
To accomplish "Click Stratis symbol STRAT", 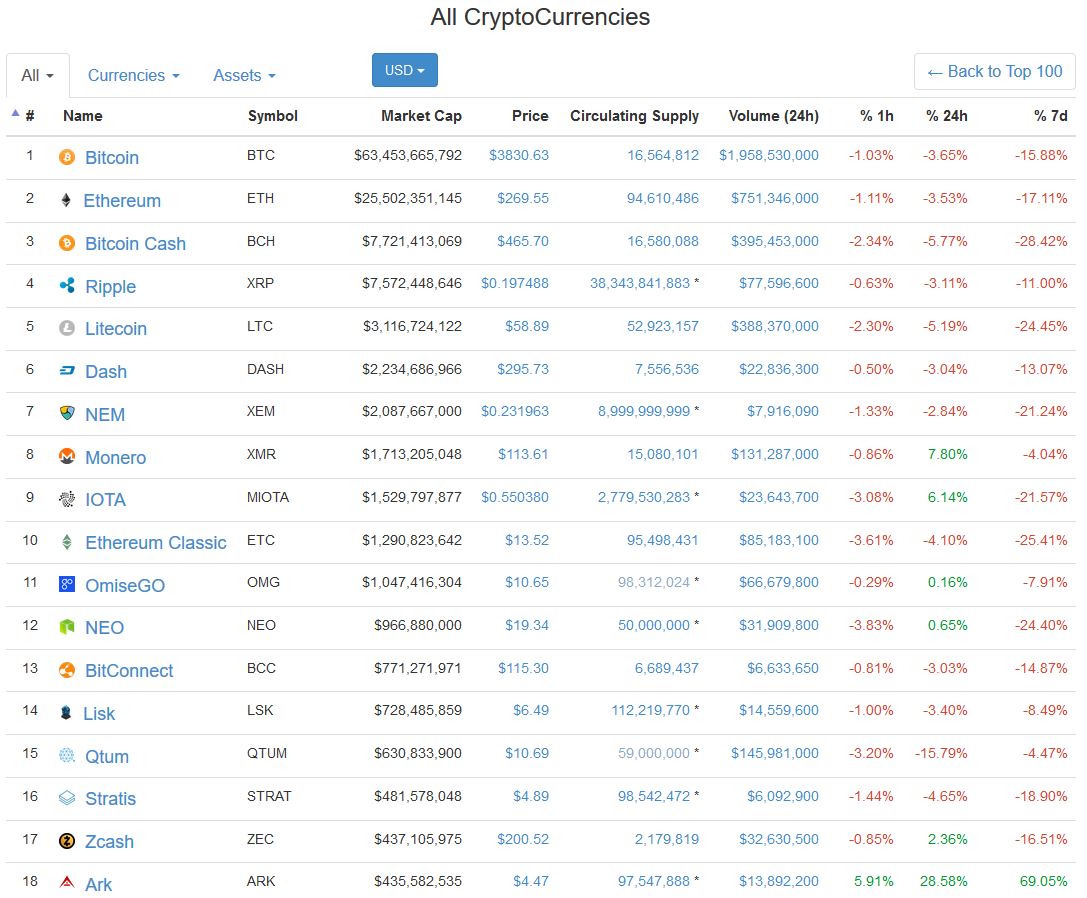I will click(269, 796).
